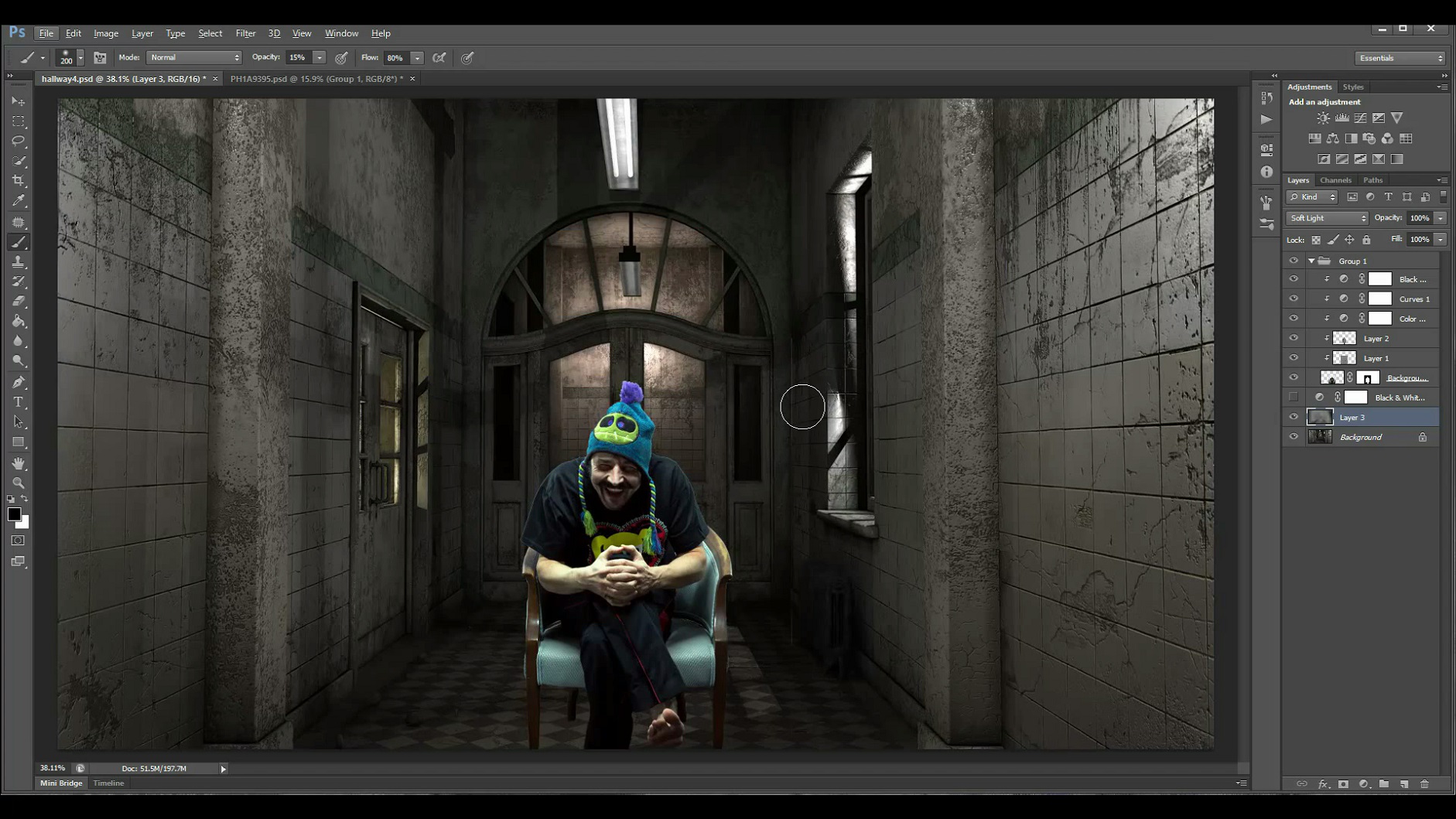
Task: Open the brush Mode dropdown
Action: pos(193,58)
